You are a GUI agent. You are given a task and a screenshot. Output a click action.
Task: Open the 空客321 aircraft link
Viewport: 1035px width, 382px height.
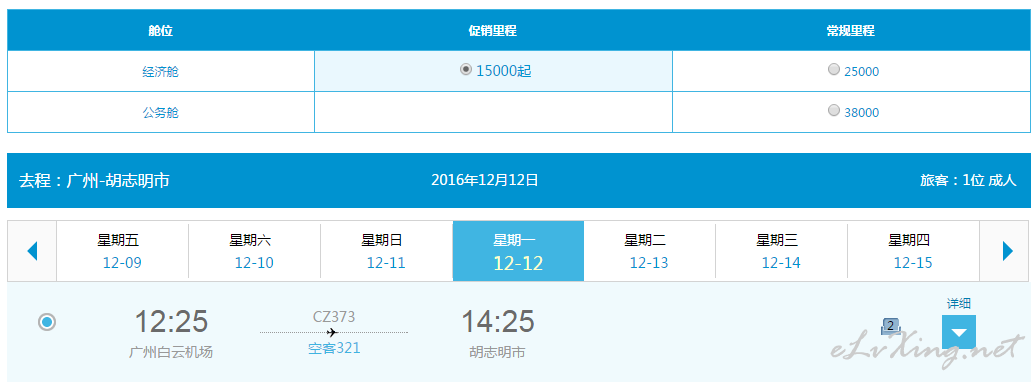[x=334, y=348]
